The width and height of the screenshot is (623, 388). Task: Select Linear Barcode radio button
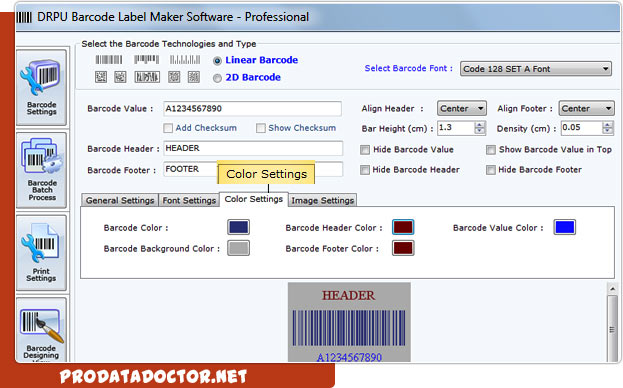(x=217, y=61)
